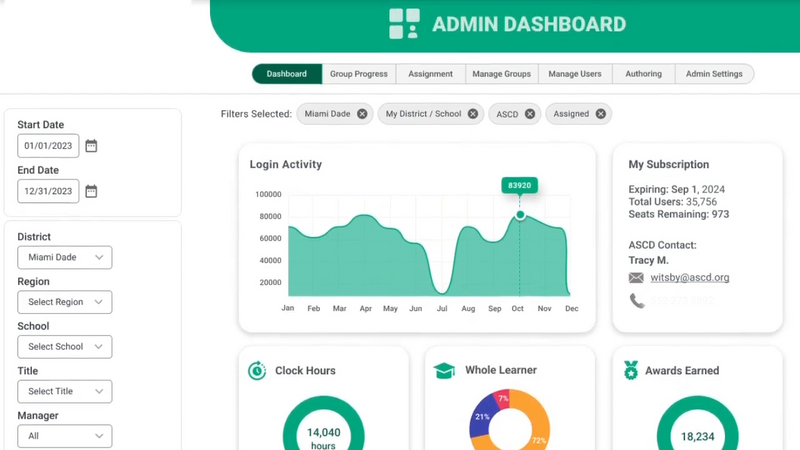Click the phone handset icon

coord(637,301)
